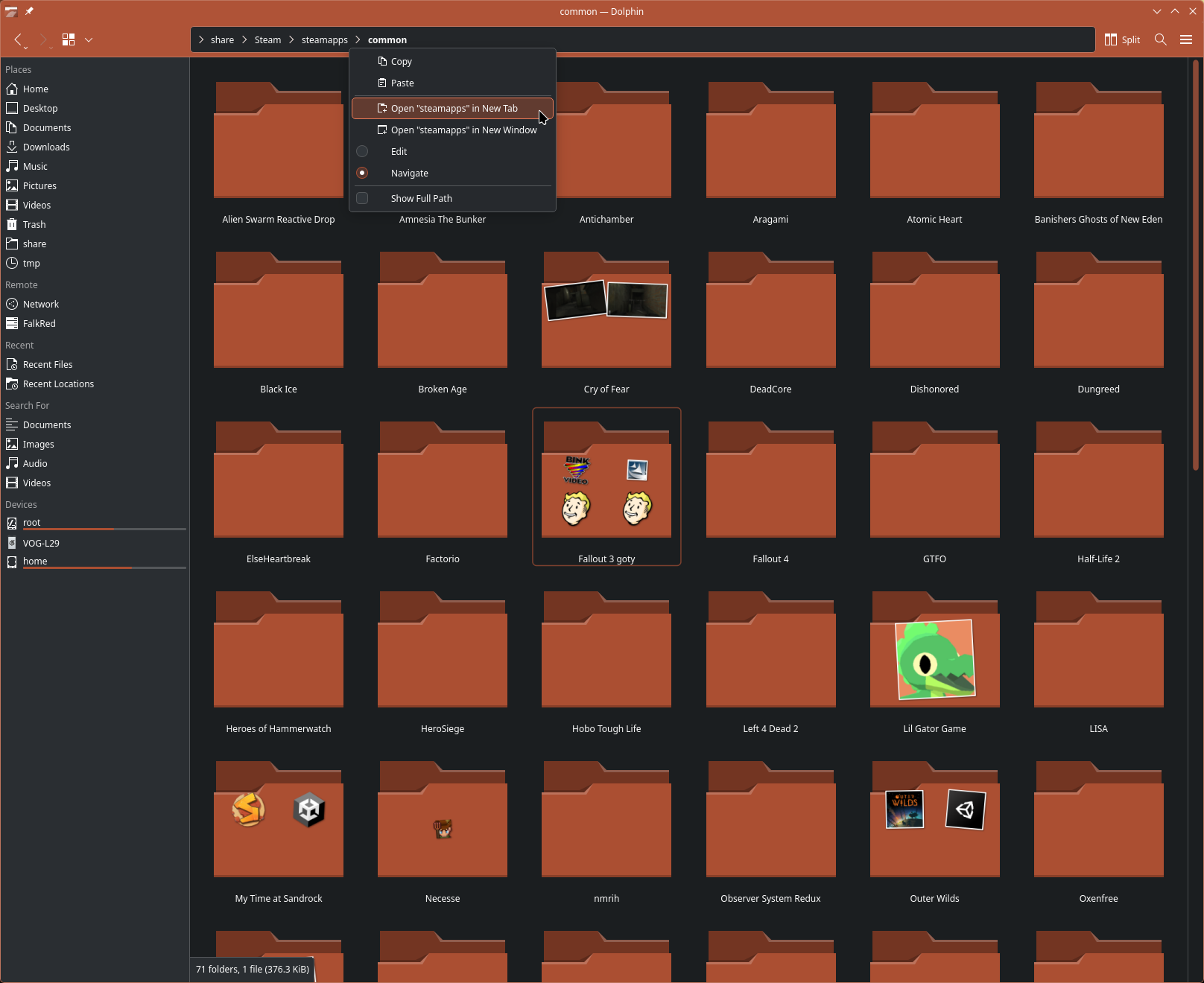Expand the chevron before Steam breadcrumb
The image size is (1204, 983).
[x=244, y=39]
